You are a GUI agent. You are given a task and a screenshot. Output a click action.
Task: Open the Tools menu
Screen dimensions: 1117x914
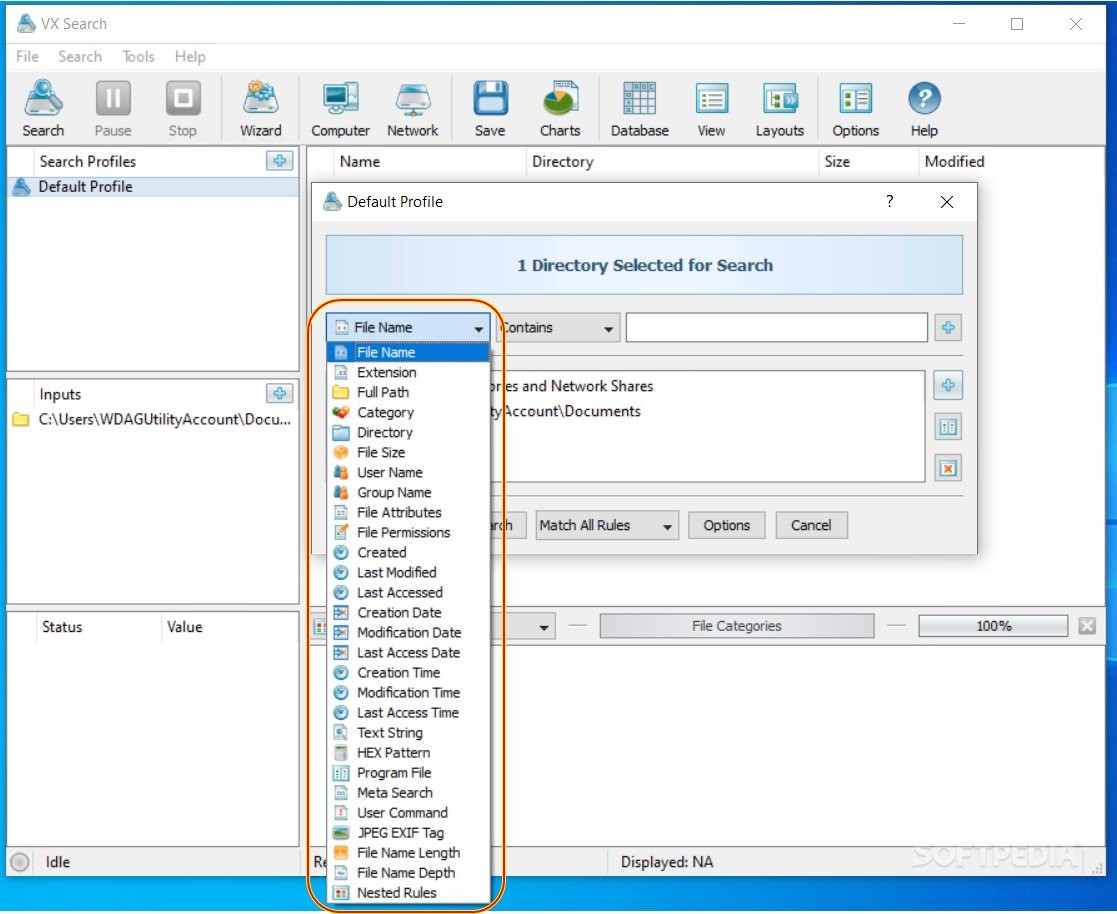(x=138, y=56)
